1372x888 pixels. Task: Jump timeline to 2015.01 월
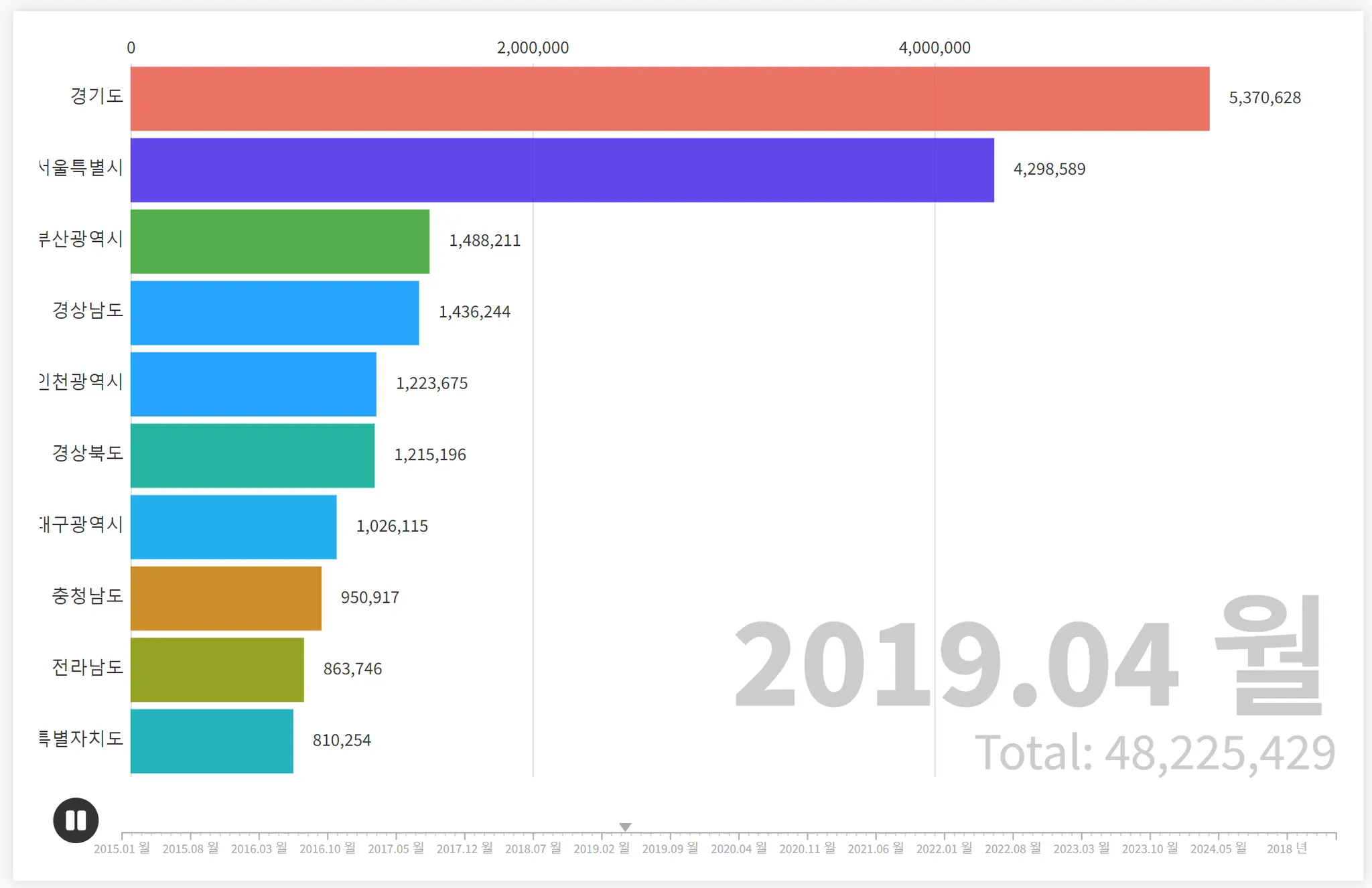[122, 848]
